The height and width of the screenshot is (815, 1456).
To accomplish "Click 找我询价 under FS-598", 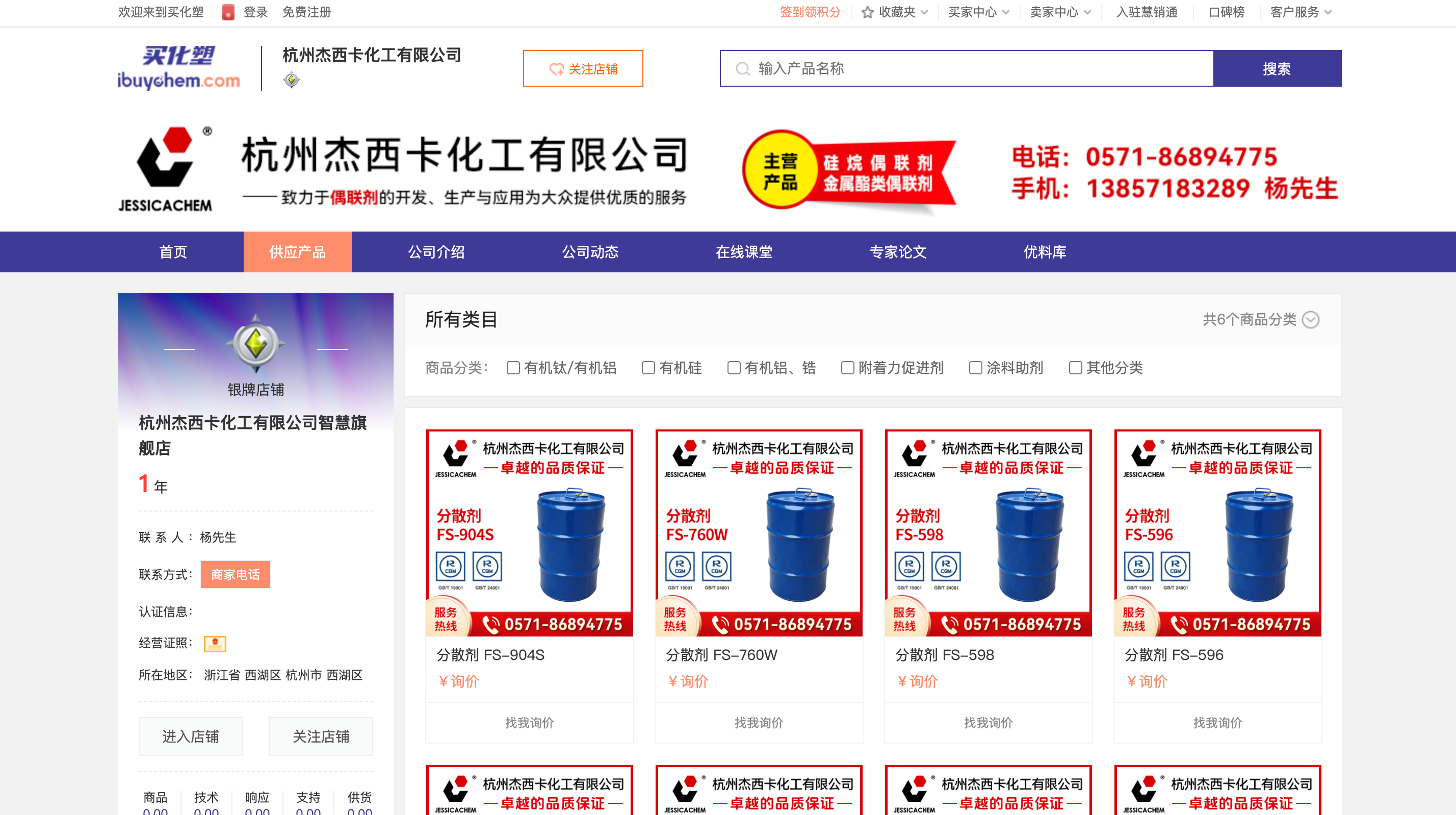I will coord(988,722).
